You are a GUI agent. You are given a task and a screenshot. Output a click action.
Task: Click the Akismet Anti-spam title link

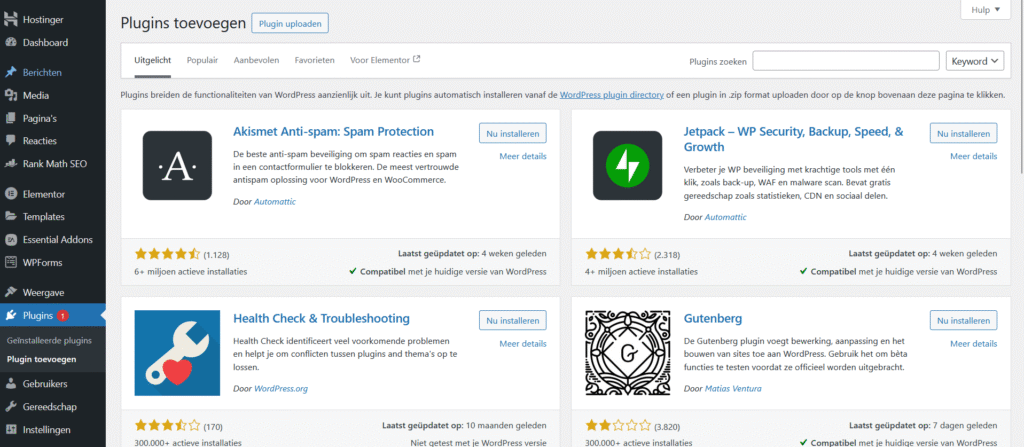[x=333, y=131]
